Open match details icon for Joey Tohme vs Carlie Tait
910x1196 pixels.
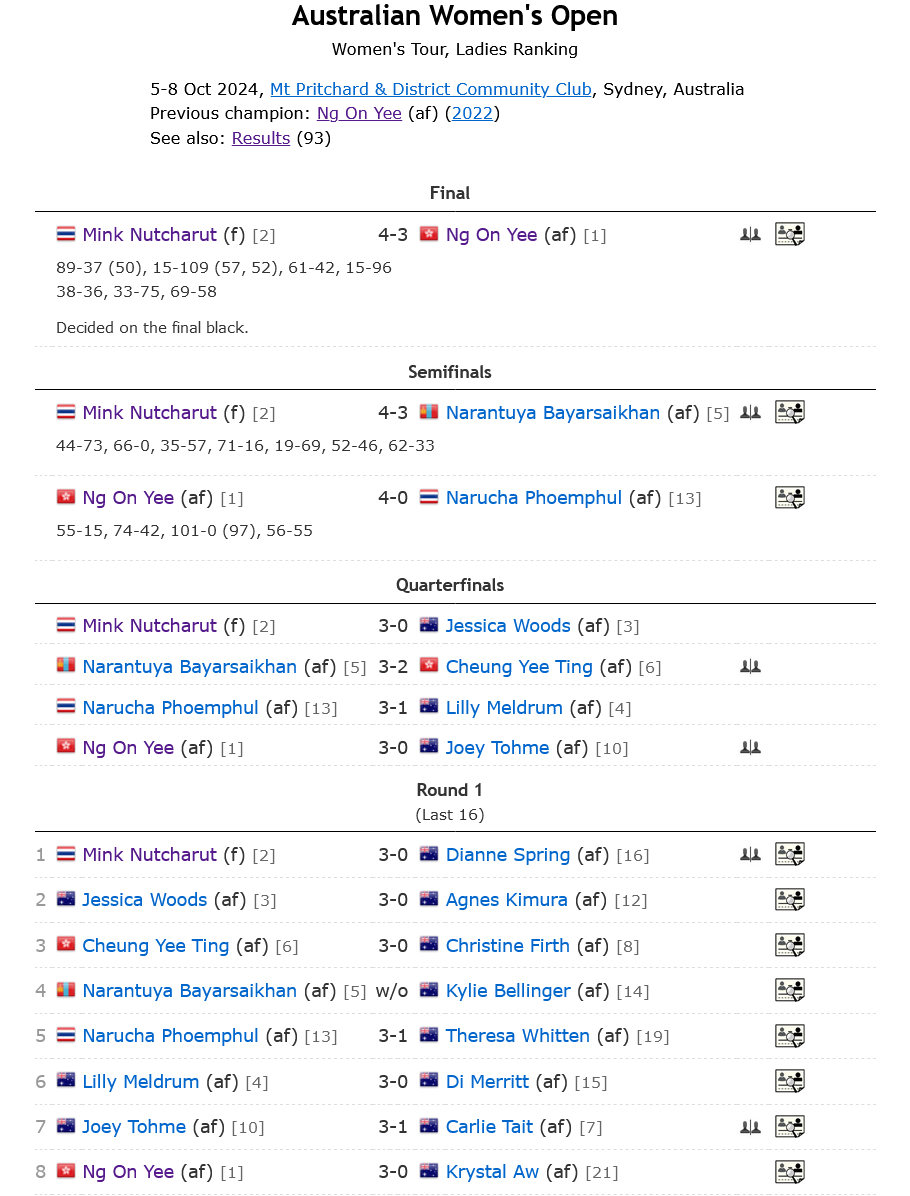click(x=789, y=1127)
